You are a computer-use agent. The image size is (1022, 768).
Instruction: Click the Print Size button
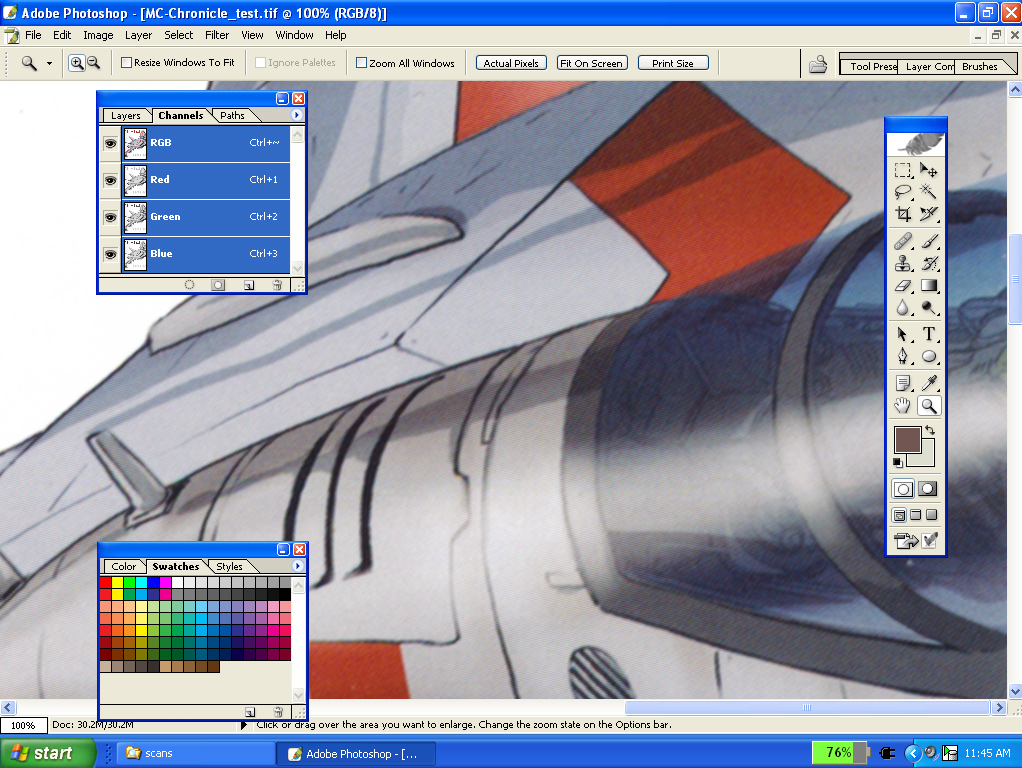[673, 63]
